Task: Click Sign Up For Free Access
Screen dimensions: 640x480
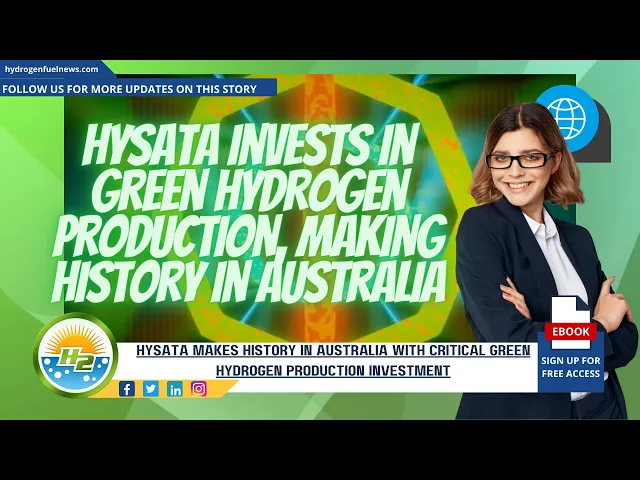Action: [571, 367]
